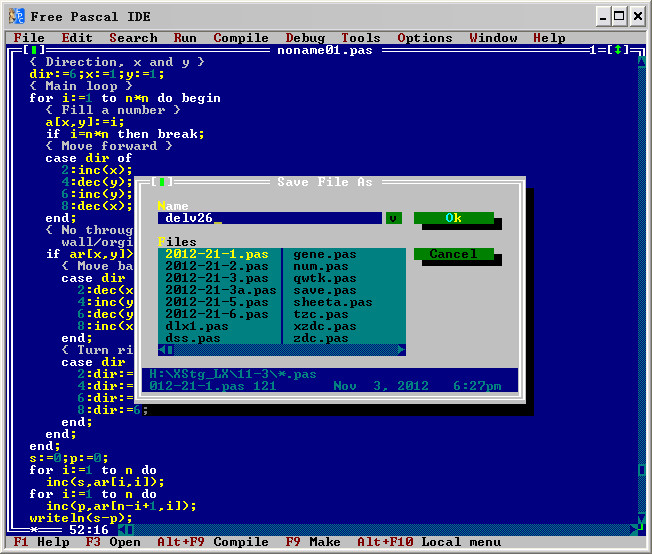Click right arrow of file list scrollbar
This screenshot has height=554, width=652.
[x=401, y=350]
